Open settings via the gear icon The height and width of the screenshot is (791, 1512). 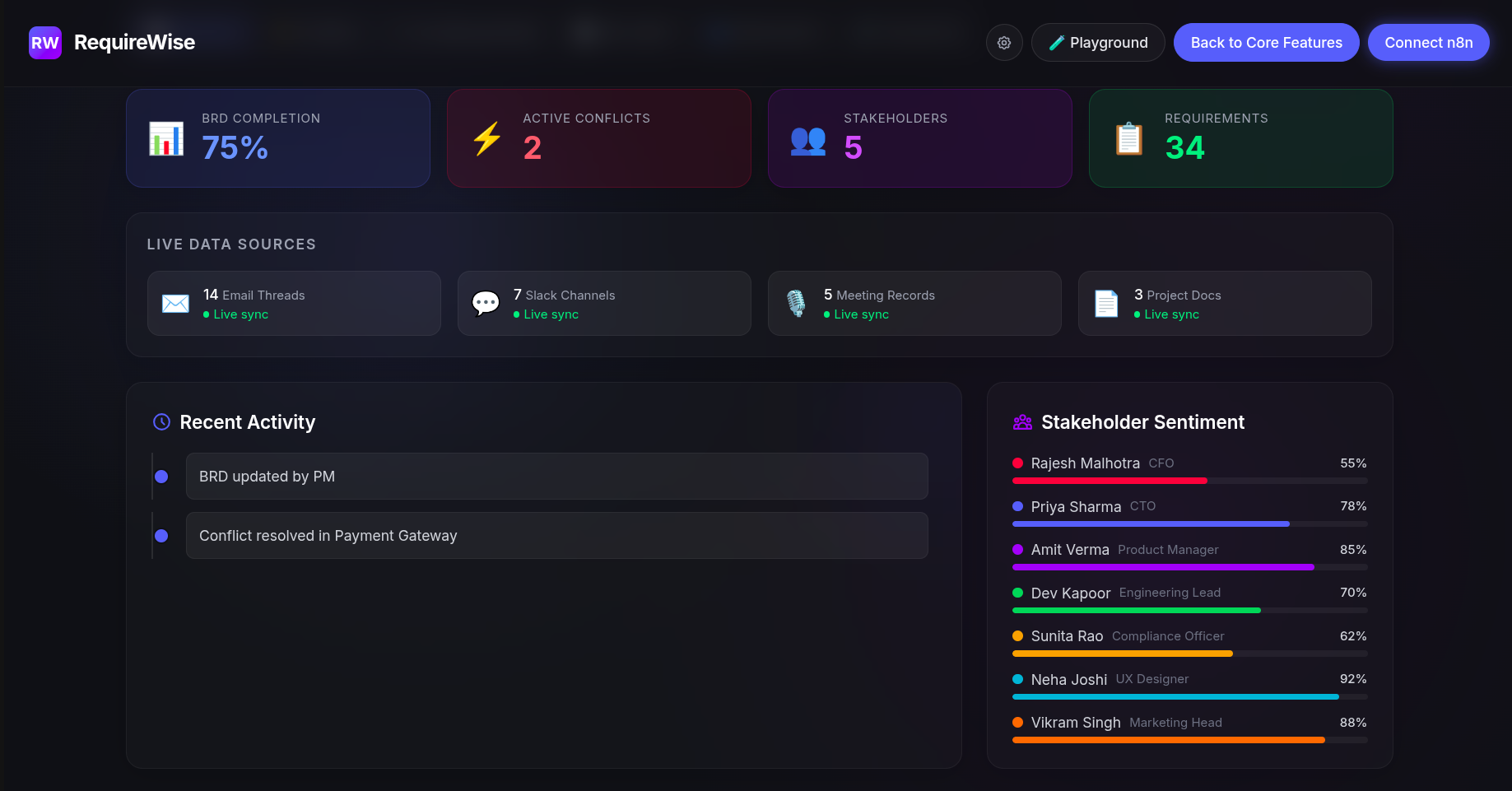[1004, 43]
